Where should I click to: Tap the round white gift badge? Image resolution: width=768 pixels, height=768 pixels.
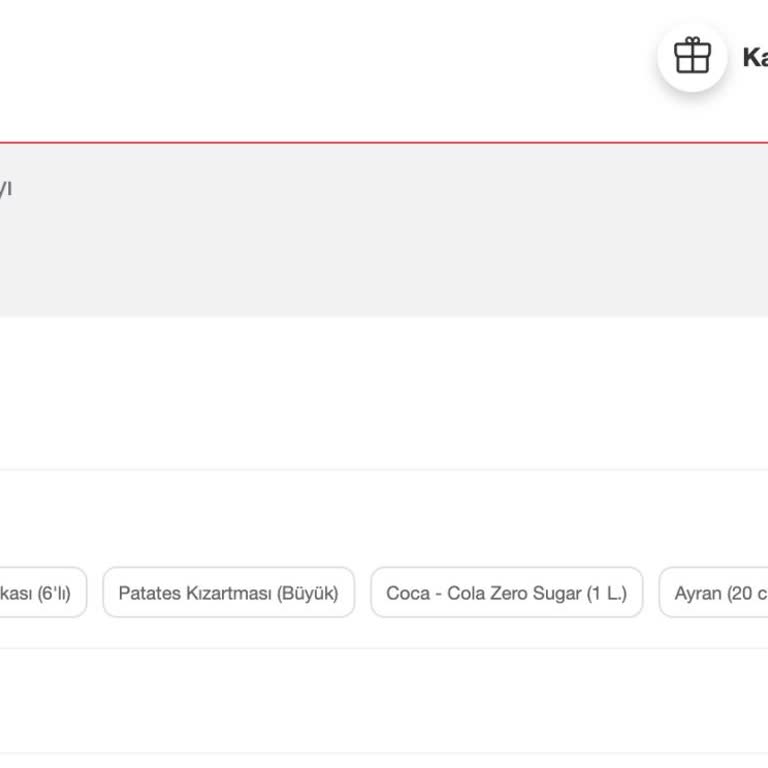(x=692, y=57)
